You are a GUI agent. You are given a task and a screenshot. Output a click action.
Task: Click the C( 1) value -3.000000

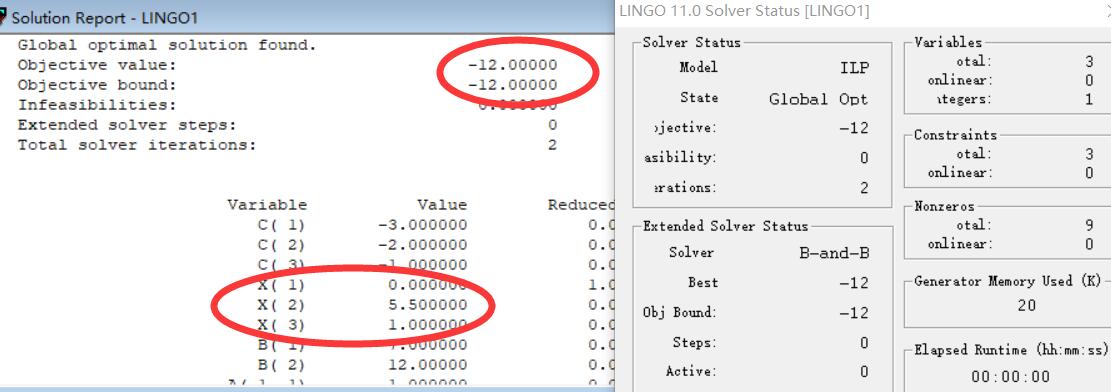pyautogui.click(x=422, y=225)
